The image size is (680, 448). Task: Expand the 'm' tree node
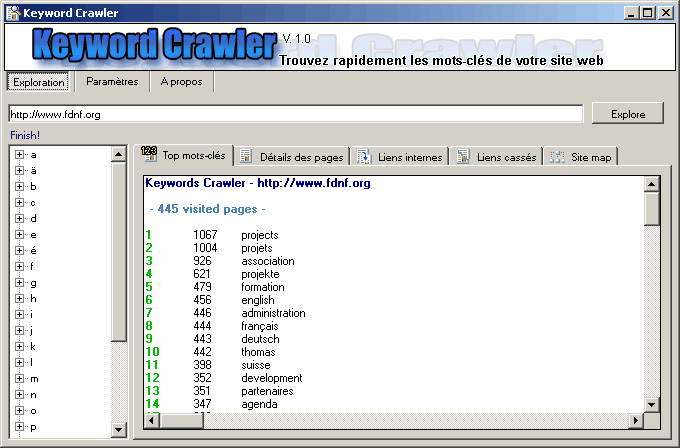coord(19,379)
